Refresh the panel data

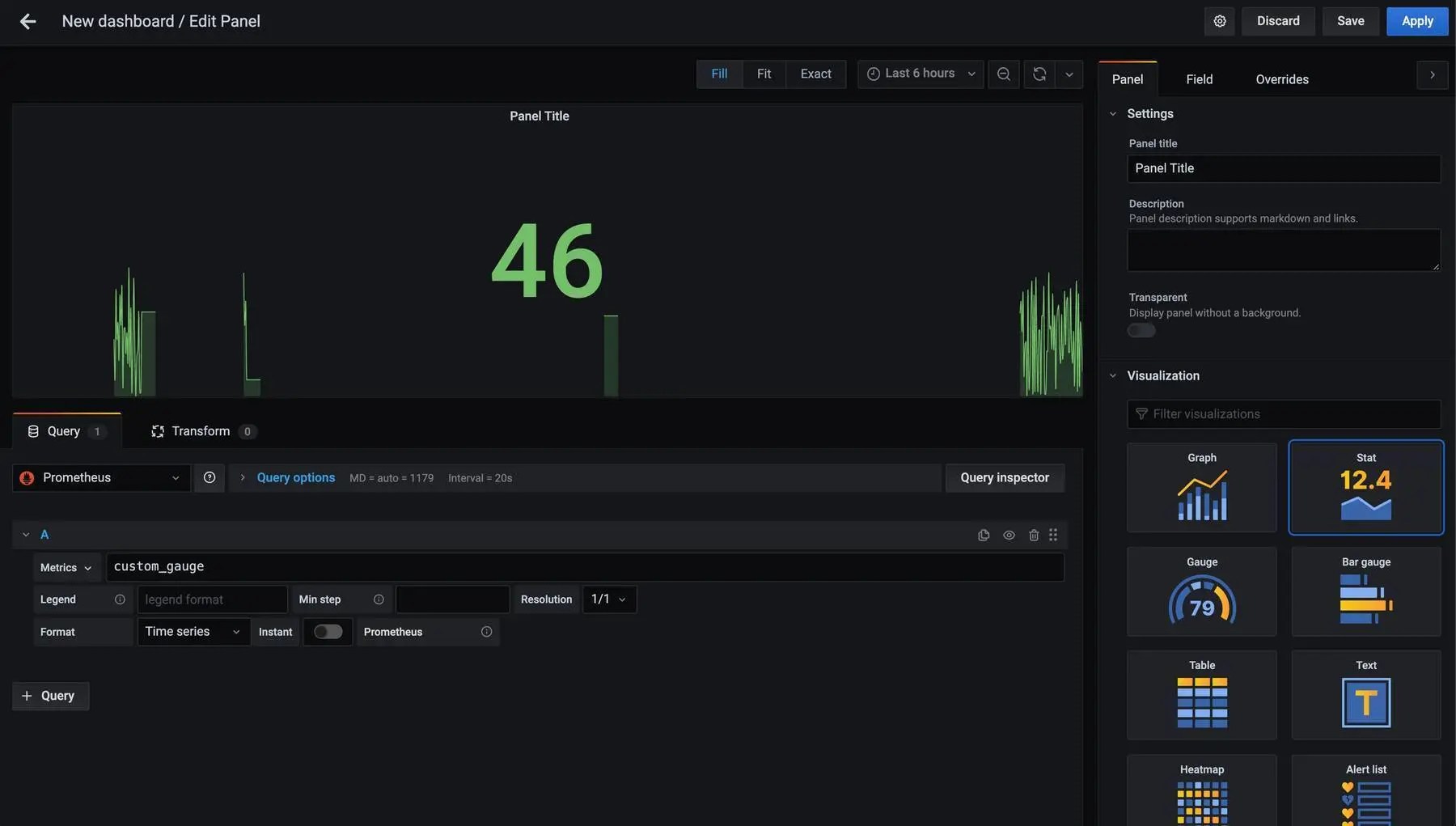point(1038,73)
